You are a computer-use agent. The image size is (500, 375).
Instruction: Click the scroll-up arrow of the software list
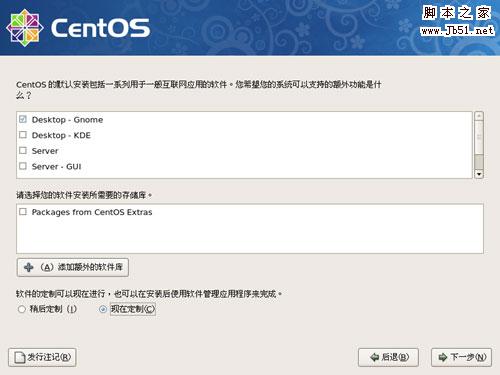(x=479, y=116)
